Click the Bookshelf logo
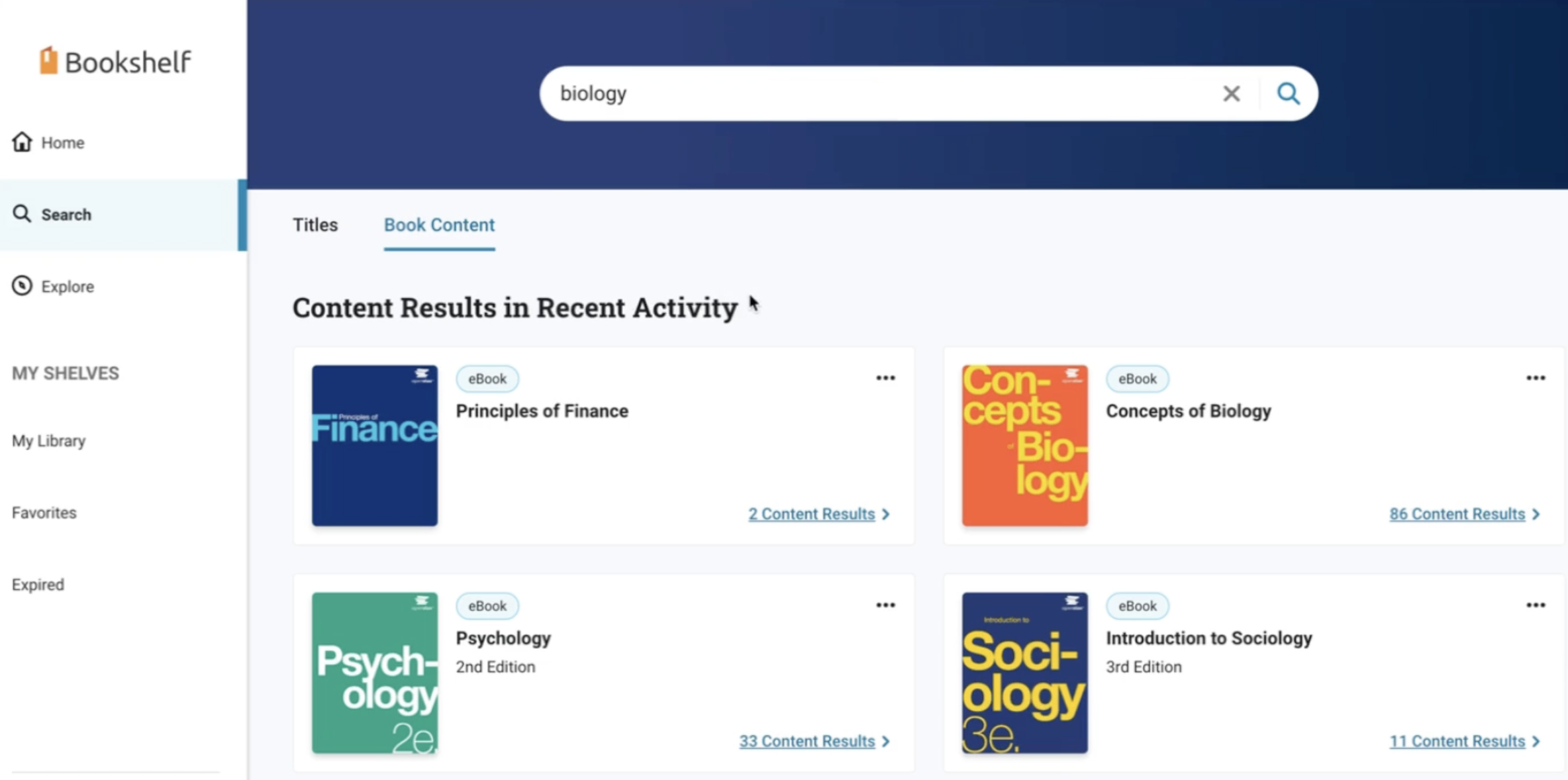The height and width of the screenshot is (780, 1568). [x=115, y=62]
